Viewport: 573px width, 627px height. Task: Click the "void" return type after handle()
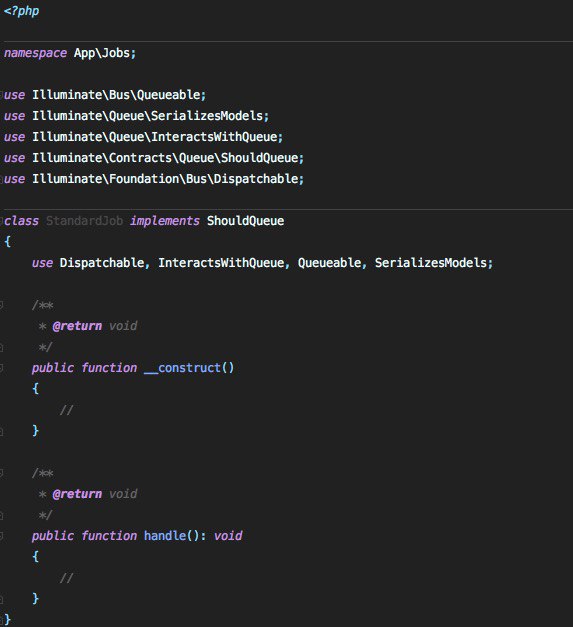[x=228, y=536]
